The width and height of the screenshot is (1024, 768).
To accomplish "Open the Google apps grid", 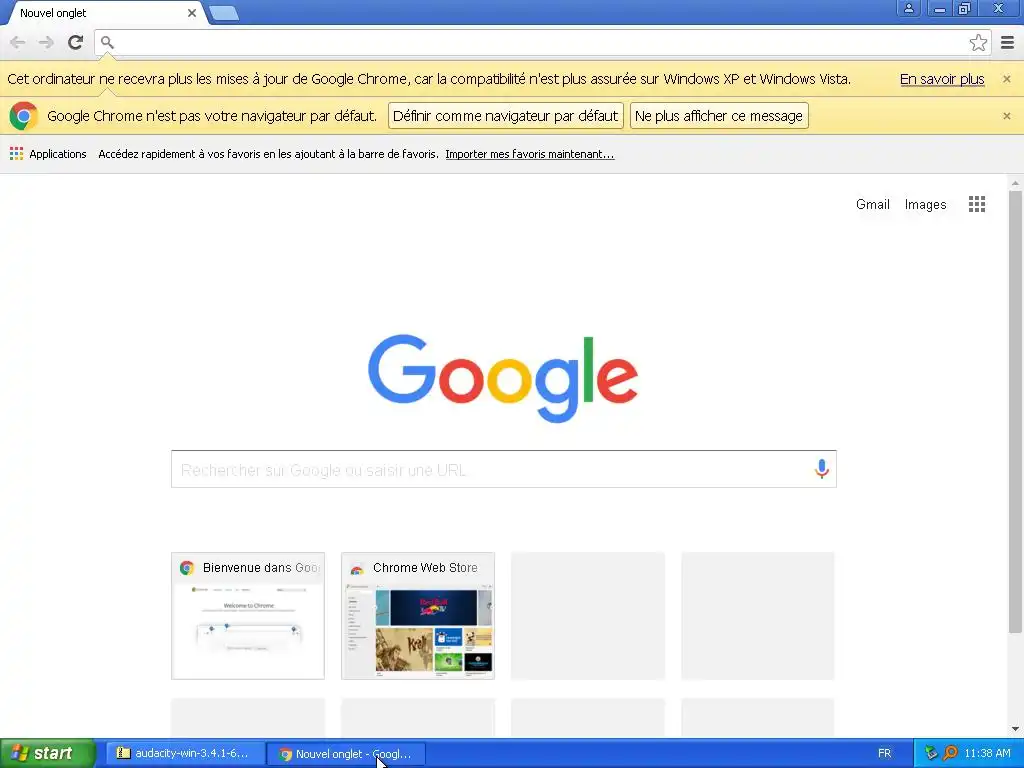I will coord(977,204).
